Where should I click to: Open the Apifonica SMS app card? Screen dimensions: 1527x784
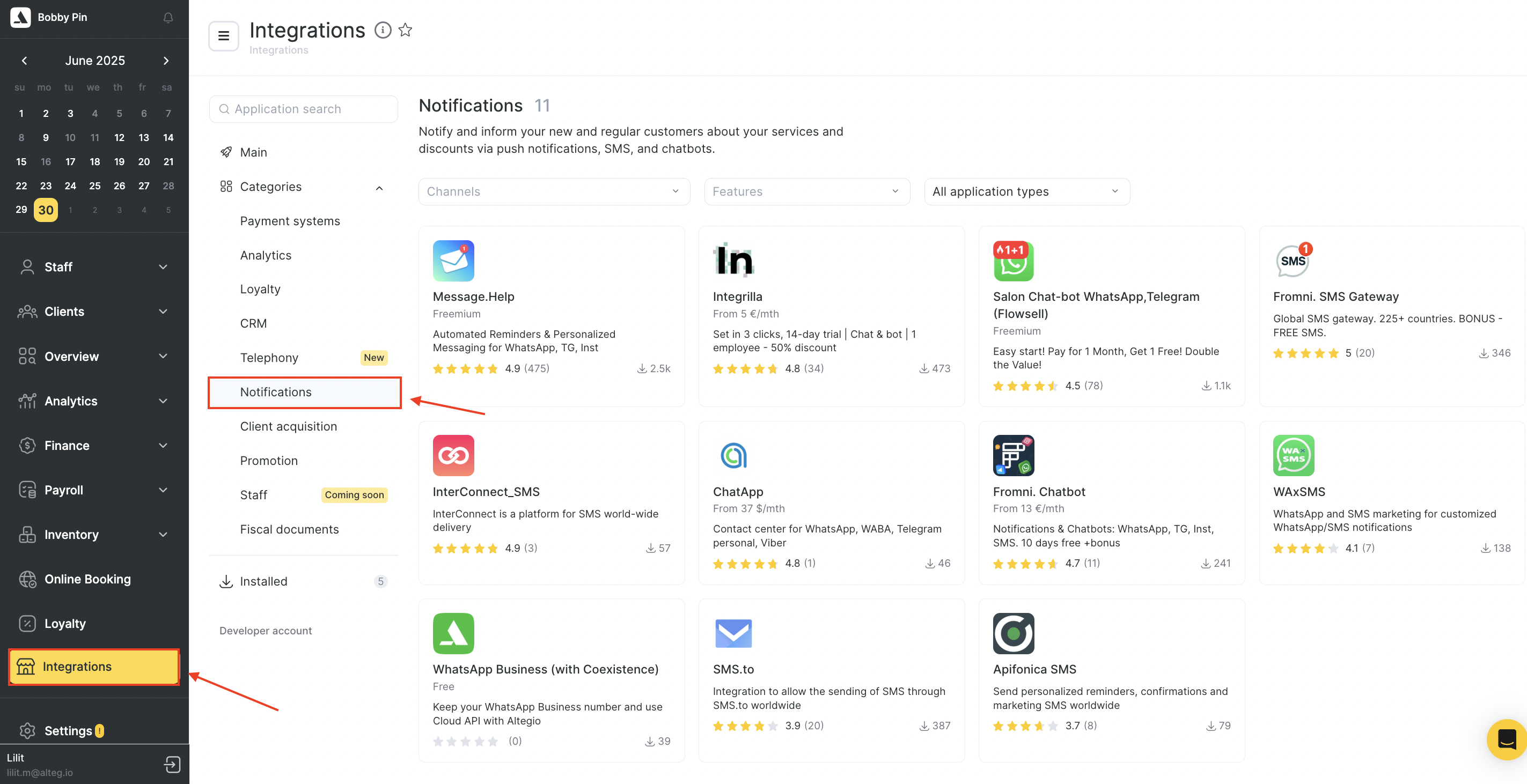1112,681
